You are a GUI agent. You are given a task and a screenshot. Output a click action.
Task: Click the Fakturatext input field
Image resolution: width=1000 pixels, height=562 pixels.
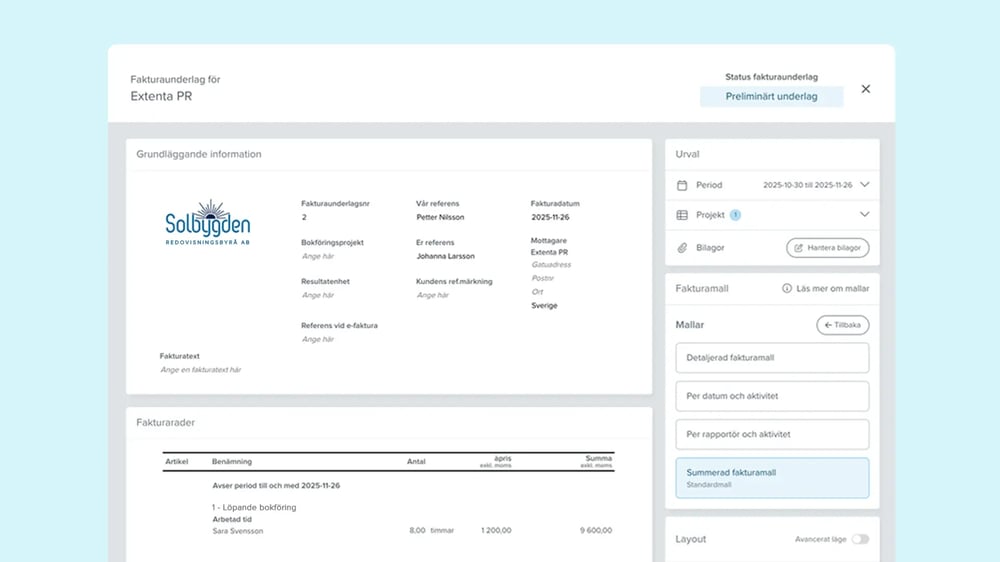coord(201,370)
